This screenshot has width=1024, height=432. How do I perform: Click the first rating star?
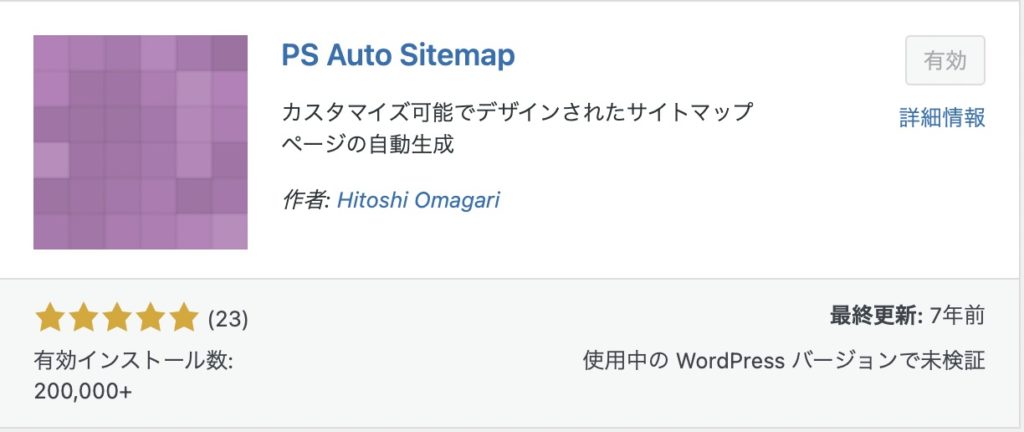(x=50, y=319)
